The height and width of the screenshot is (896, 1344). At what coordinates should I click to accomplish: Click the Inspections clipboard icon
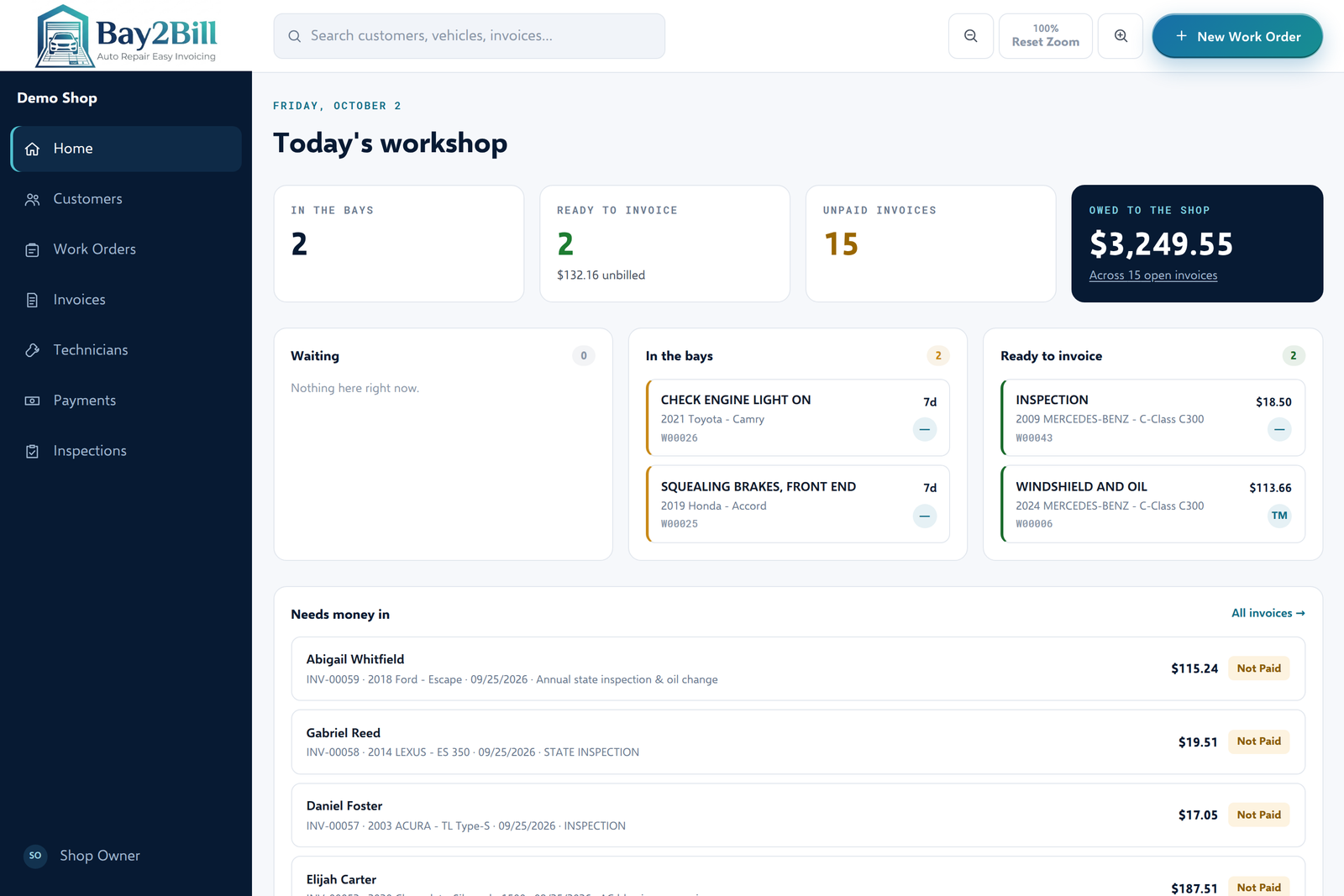coord(32,451)
